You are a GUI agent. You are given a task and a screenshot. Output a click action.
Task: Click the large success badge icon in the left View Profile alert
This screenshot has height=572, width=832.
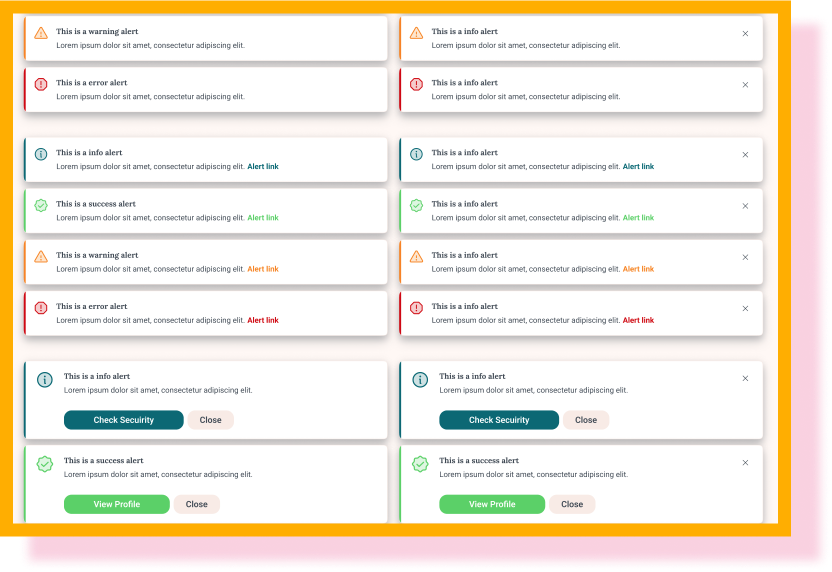click(x=45, y=464)
